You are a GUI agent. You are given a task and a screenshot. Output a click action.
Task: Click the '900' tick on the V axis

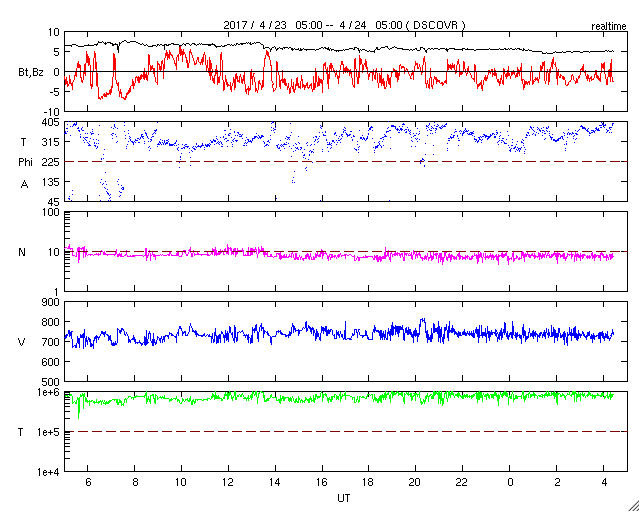[51, 302]
